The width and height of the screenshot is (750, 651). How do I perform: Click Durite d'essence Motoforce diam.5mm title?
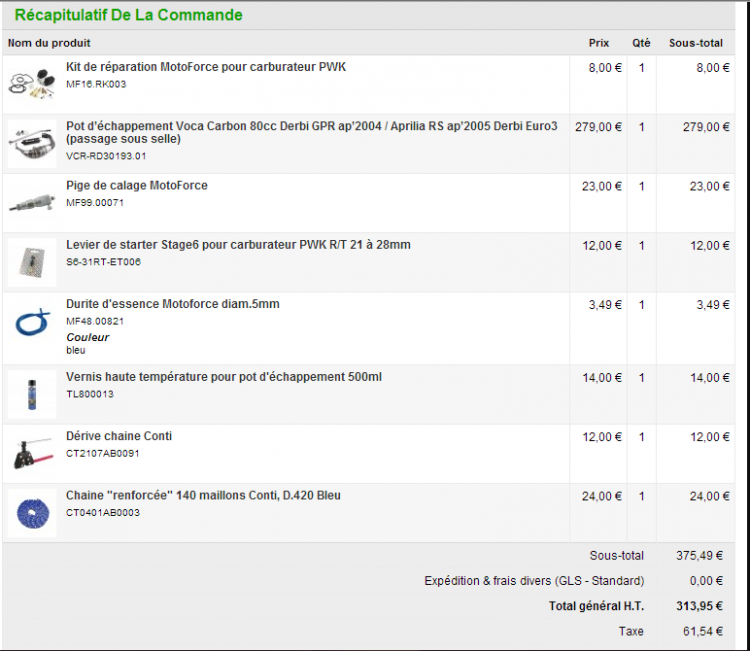pos(173,304)
